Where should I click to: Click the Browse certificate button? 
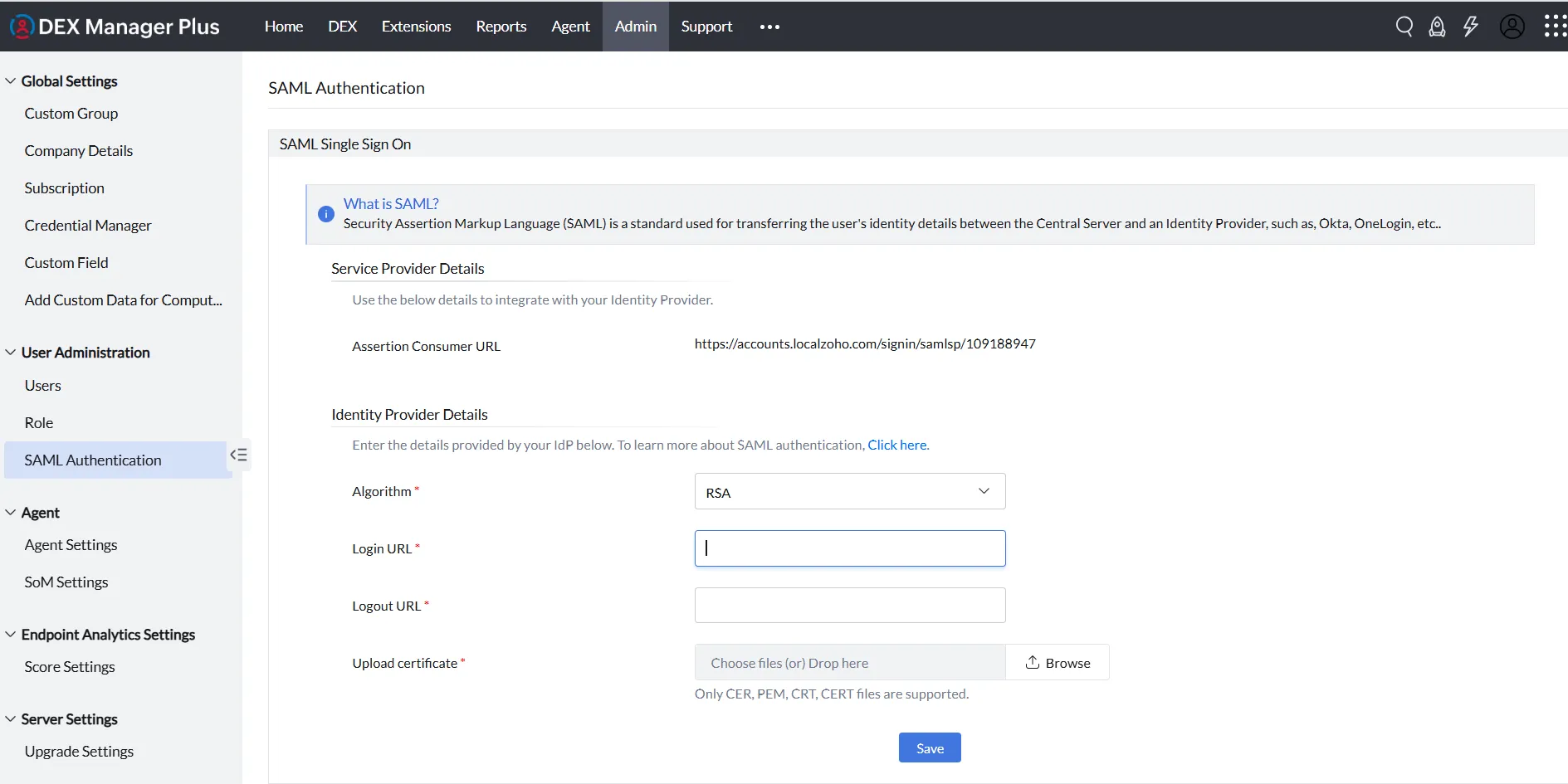point(1058,662)
